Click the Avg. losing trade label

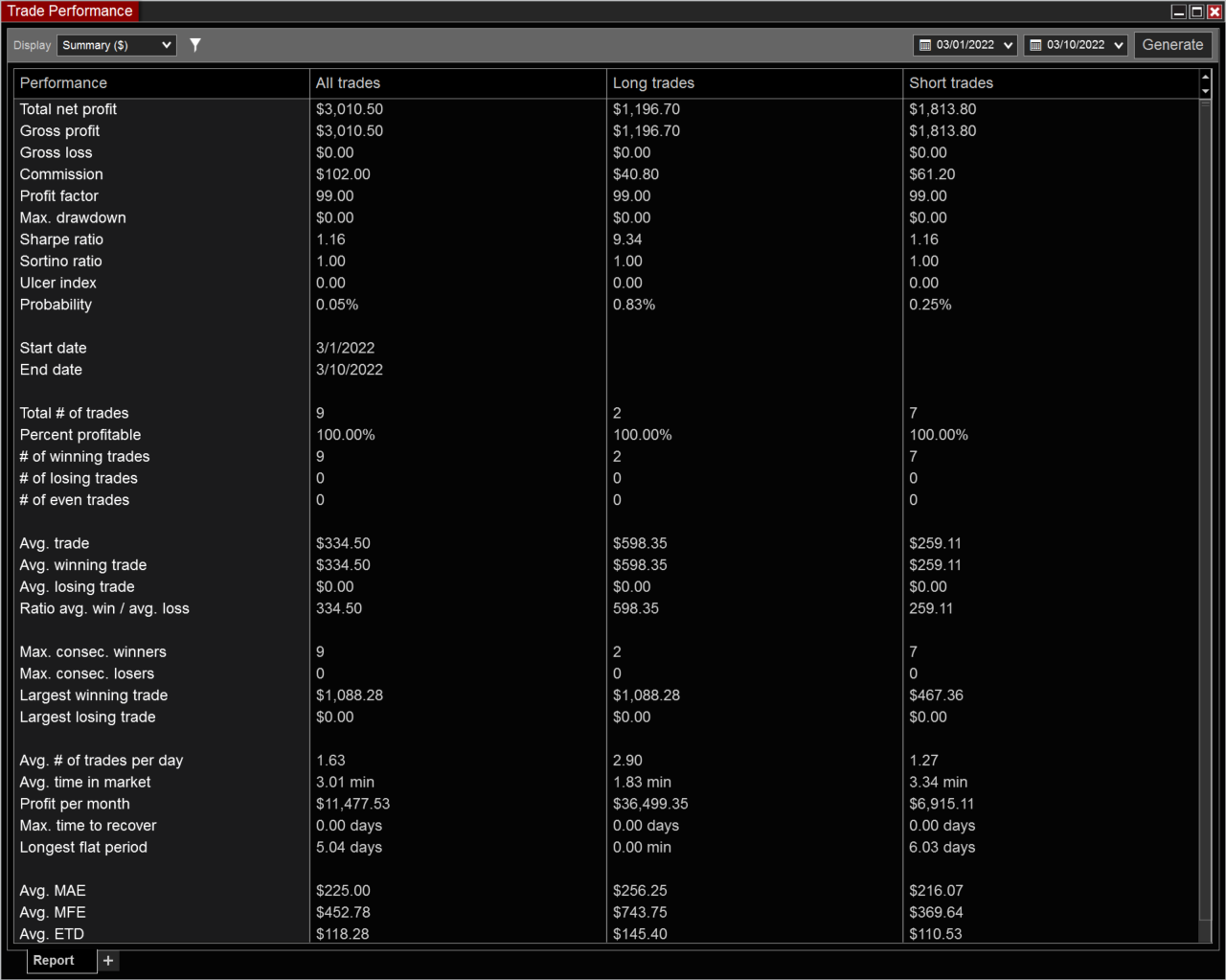[77, 587]
